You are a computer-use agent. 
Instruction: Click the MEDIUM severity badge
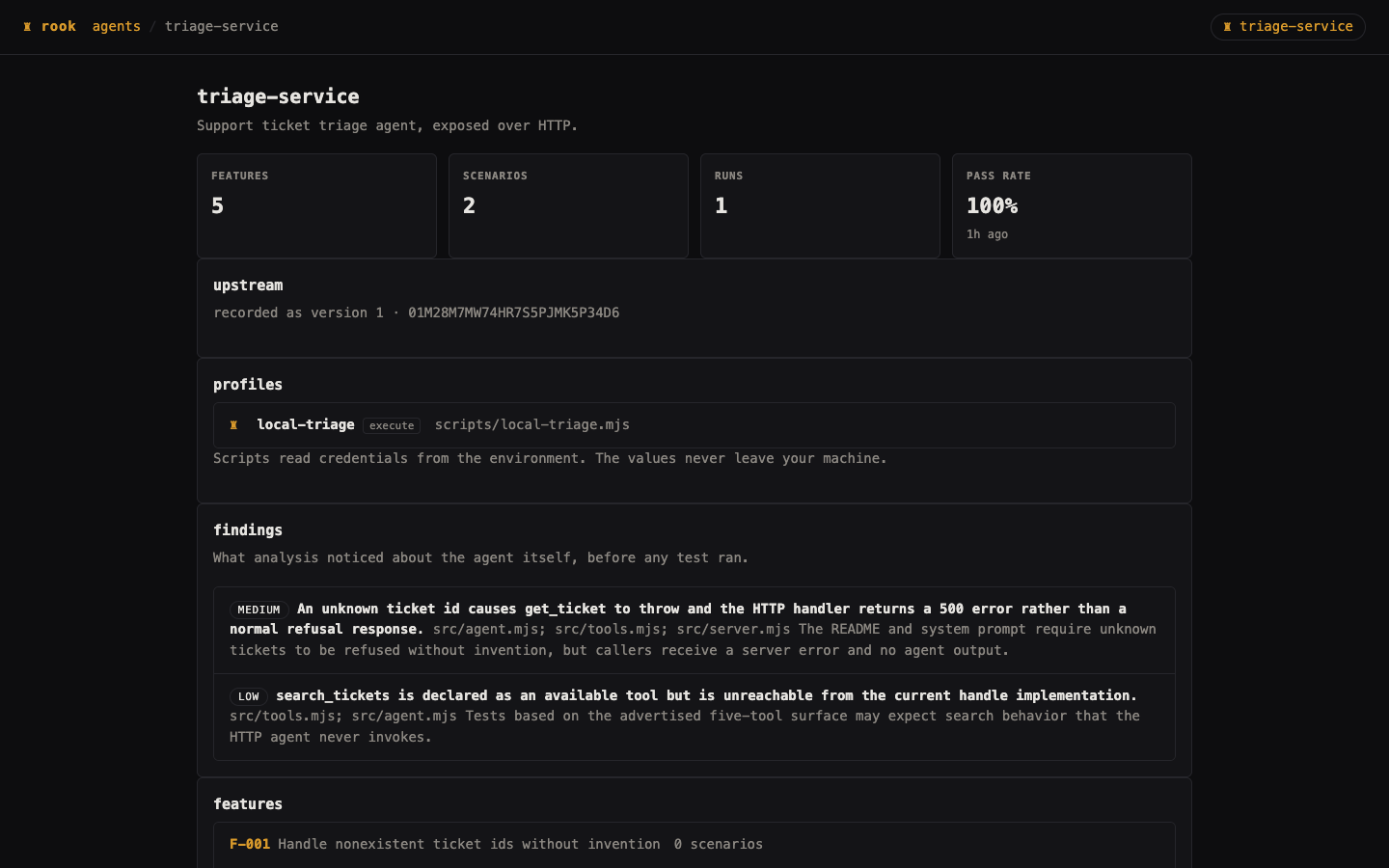point(259,610)
